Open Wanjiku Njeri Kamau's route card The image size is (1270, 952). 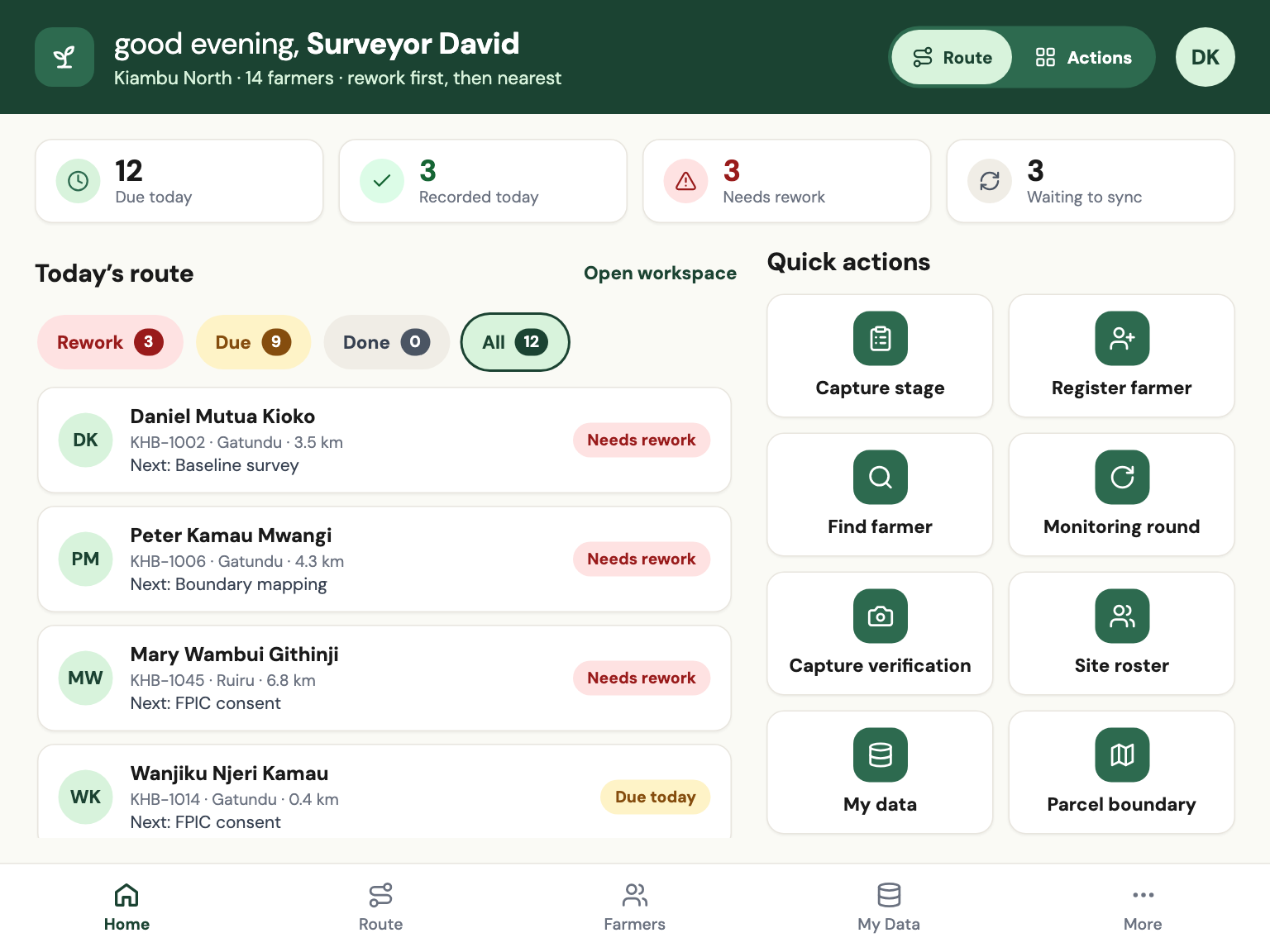384,792
